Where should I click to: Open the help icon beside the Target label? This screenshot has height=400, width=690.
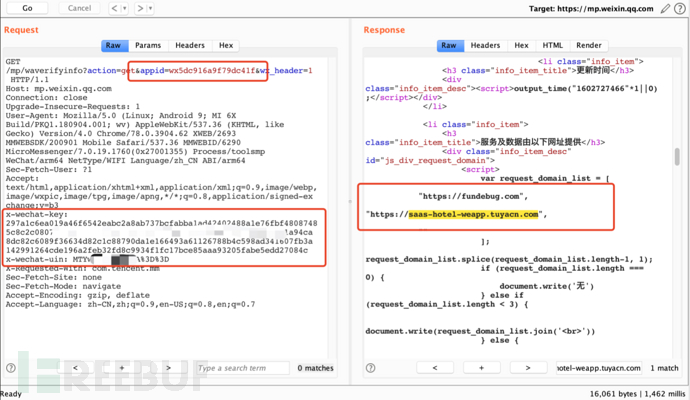click(x=680, y=8)
